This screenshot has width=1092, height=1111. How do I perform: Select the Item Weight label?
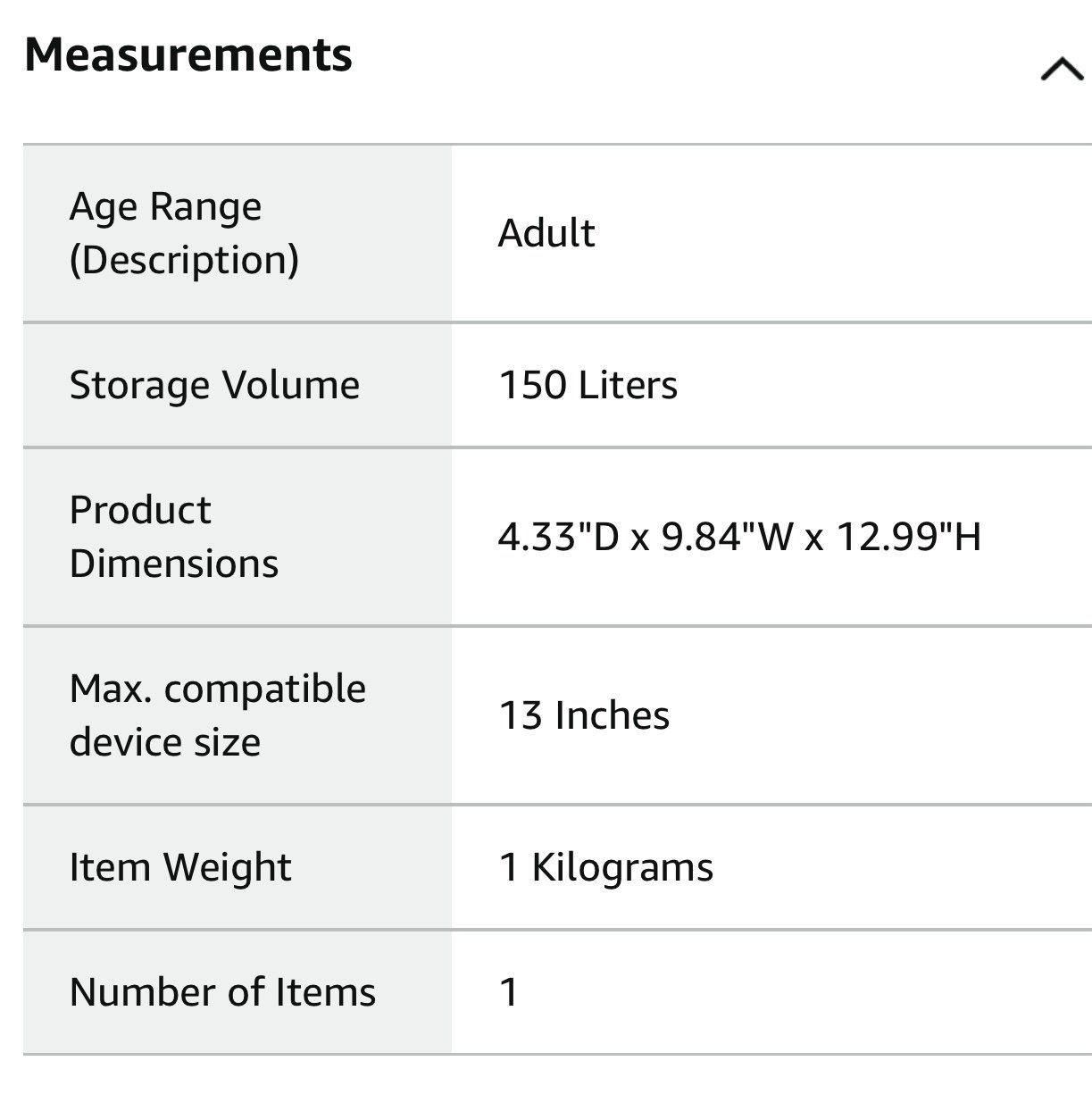(180, 867)
